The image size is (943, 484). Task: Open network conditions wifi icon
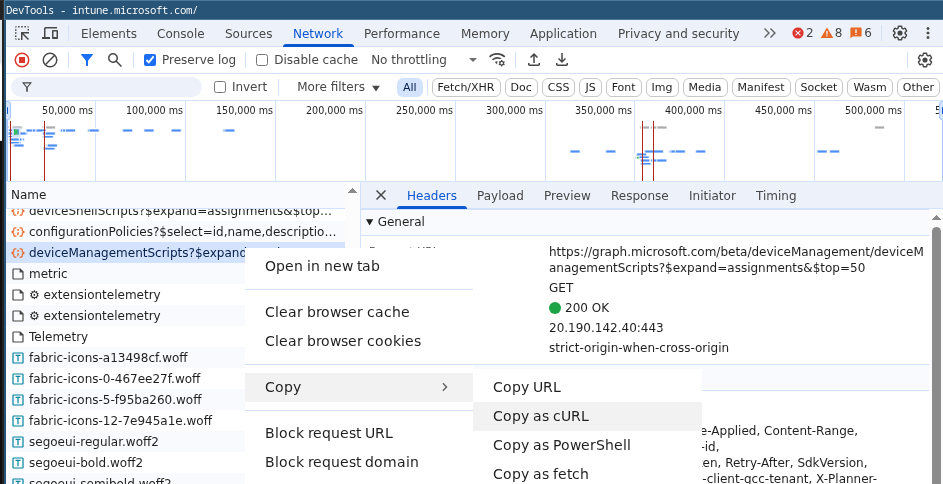[497, 60]
